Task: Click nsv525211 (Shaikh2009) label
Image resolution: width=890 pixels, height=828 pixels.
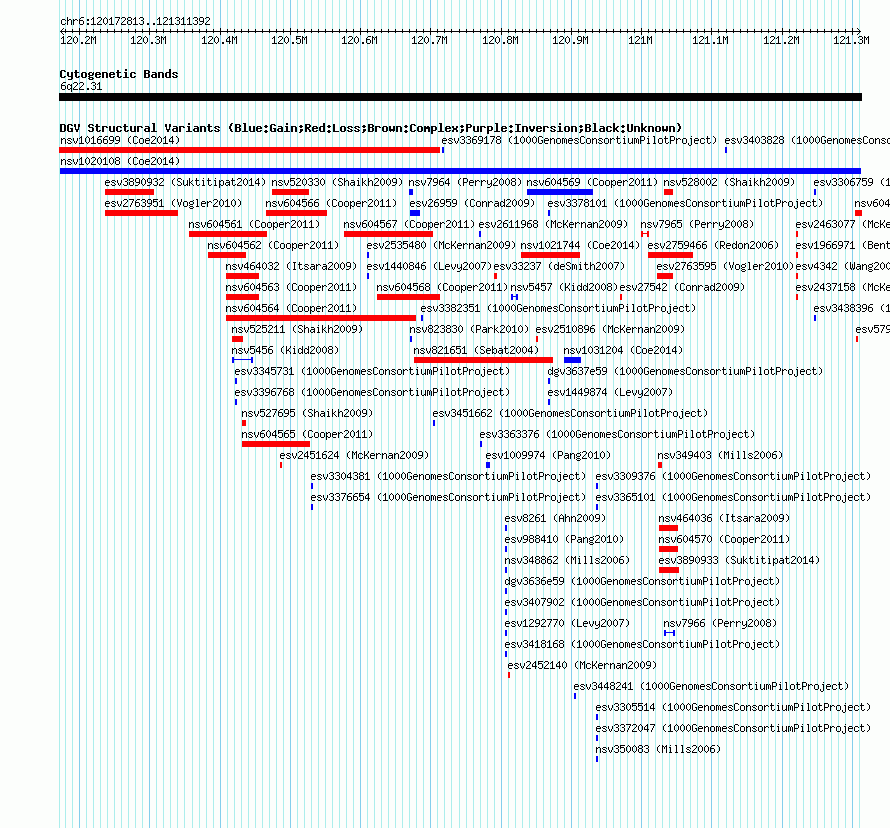Action: (297, 329)
